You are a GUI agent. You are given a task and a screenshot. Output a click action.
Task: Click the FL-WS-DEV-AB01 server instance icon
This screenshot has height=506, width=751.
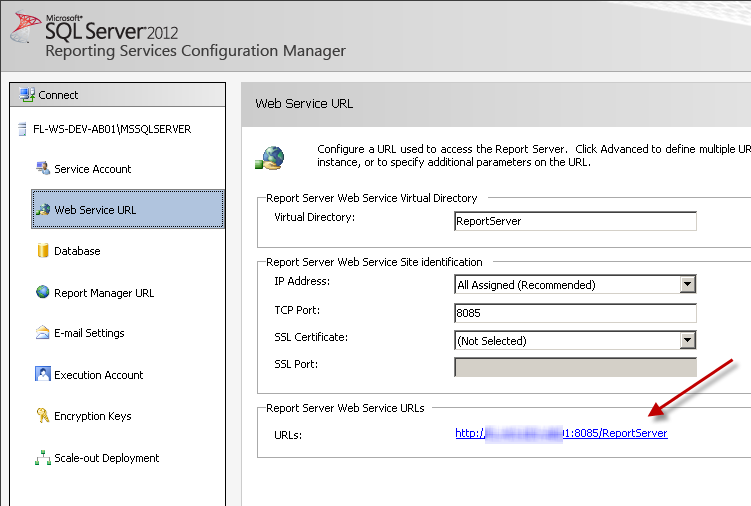coord(22,129)
